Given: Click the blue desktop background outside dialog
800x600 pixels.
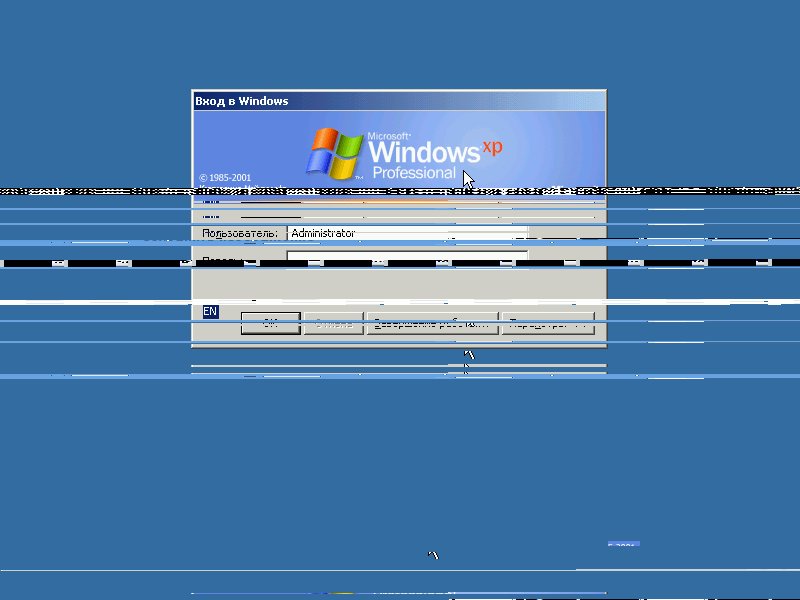Looking at the screenshot, I should [100, 450].
